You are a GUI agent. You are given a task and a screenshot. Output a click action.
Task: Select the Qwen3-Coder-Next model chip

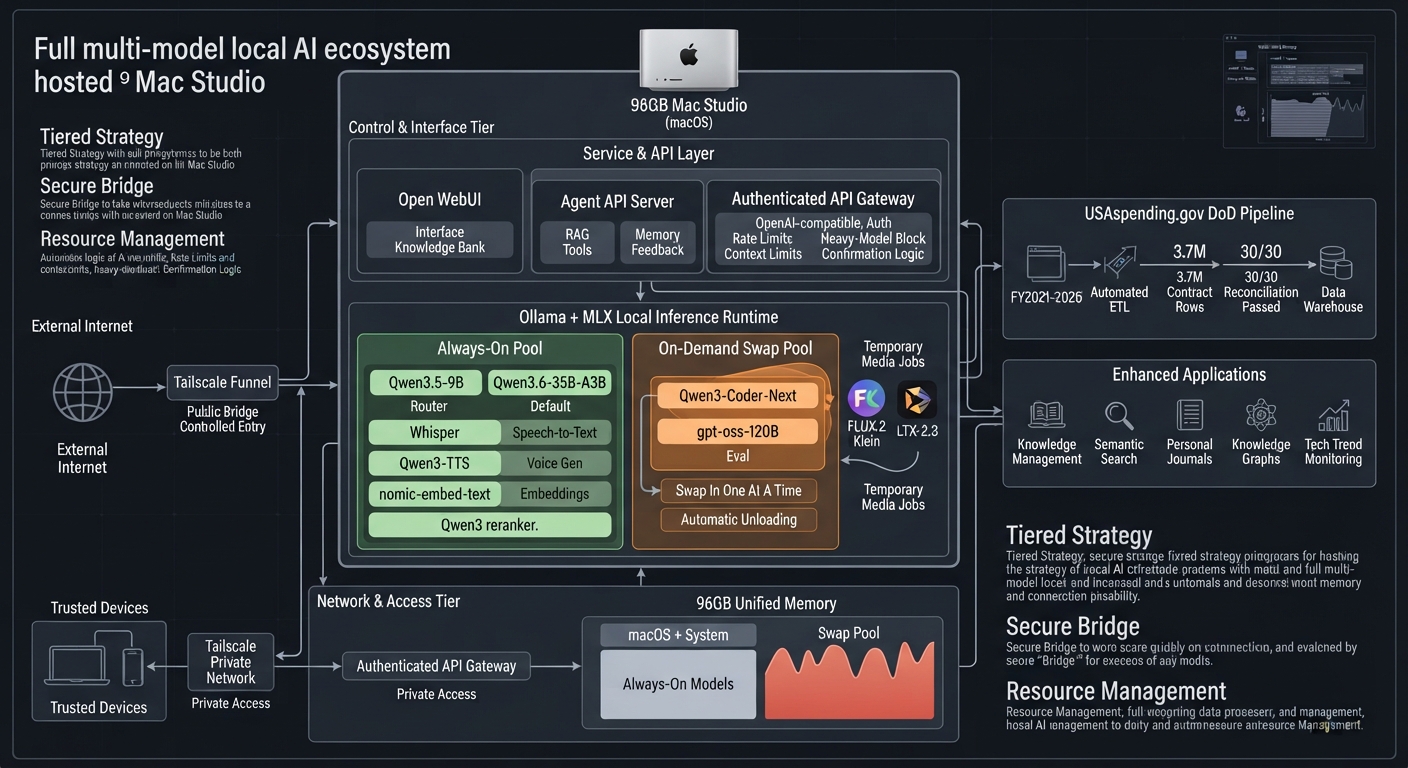point(738,396)
